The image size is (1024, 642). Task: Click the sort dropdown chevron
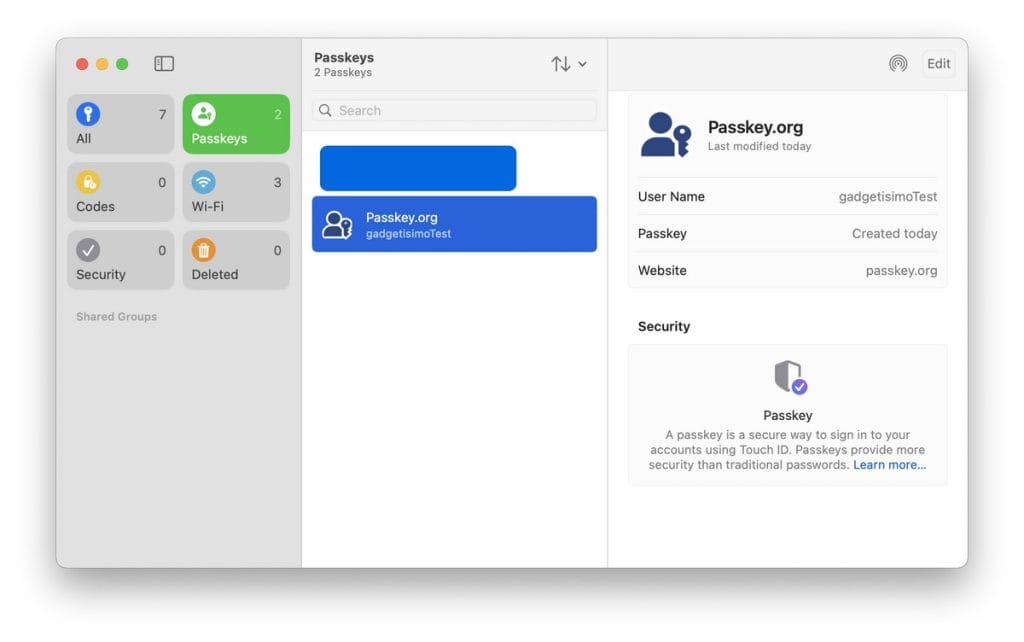point(583,64)
